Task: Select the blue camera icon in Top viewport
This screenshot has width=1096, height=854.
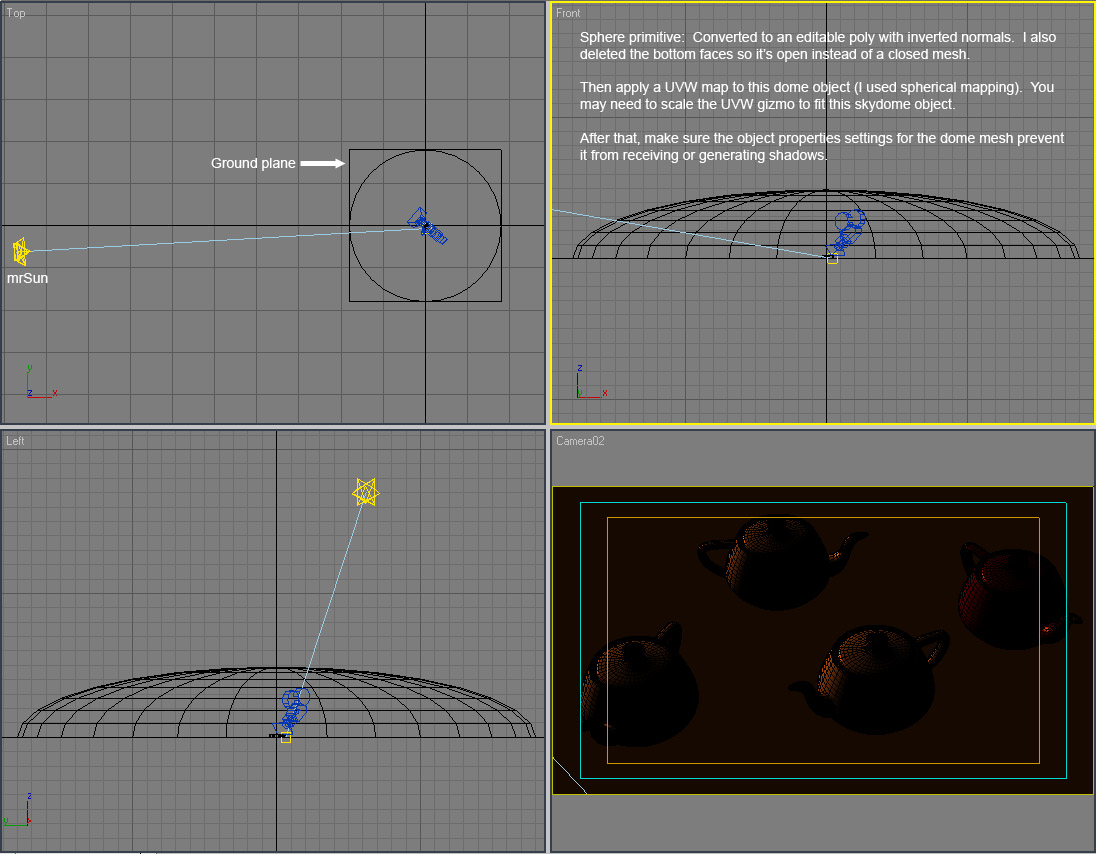Action: point(428,225)
